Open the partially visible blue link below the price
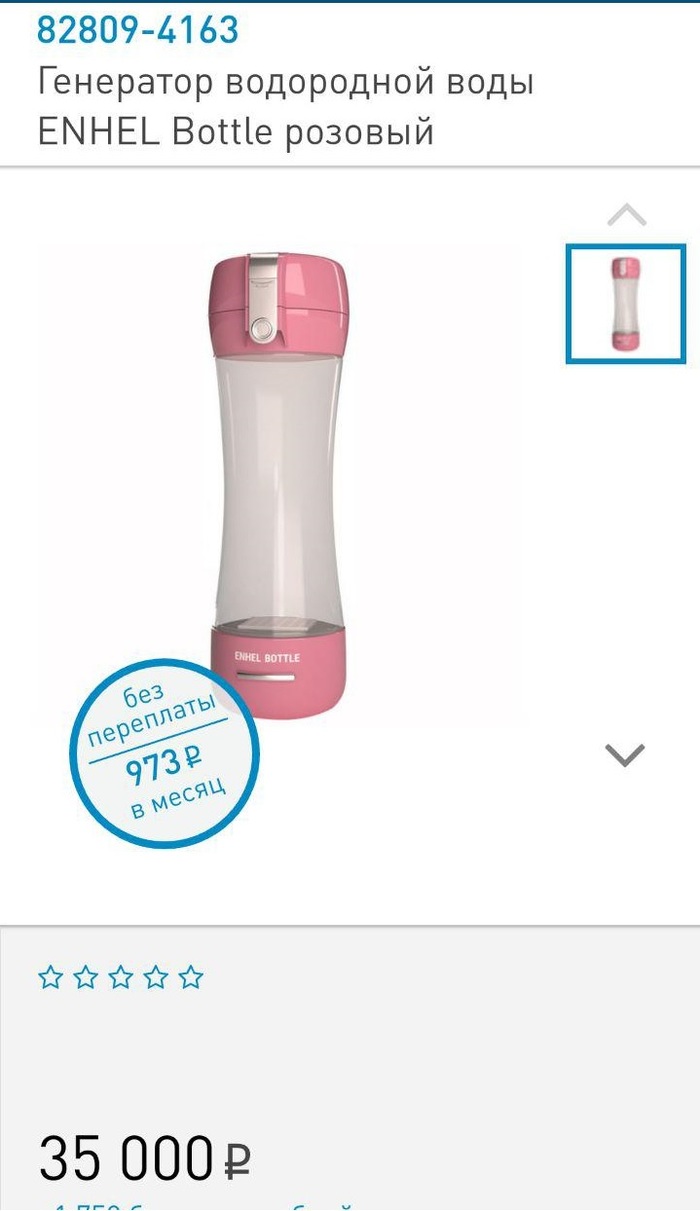Viewport: 700px width, 1211px height. click(200, 1205)
